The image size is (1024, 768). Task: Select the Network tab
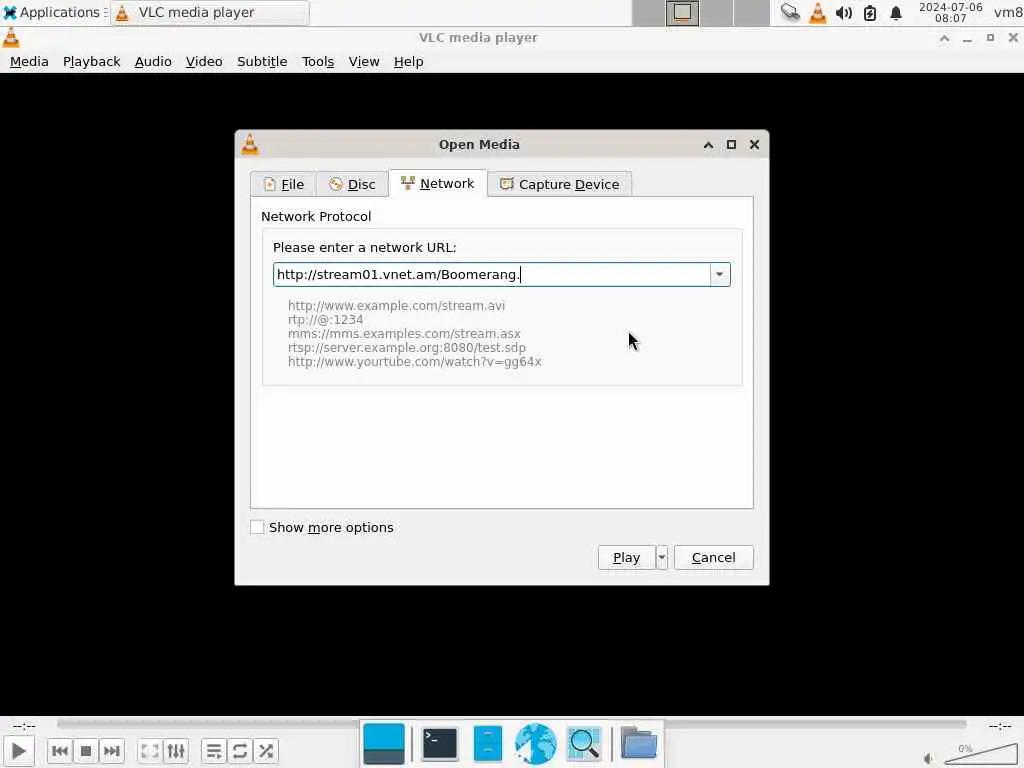[x=438, y=184]
